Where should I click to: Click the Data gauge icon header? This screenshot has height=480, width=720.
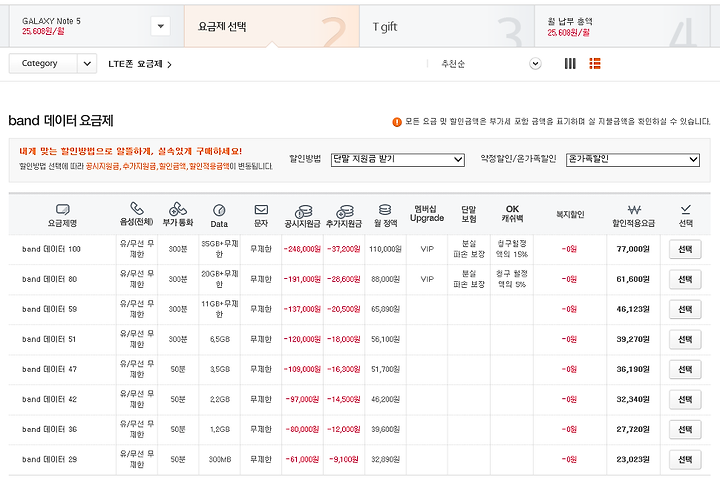pyautogui.click(x=219, y=210)
